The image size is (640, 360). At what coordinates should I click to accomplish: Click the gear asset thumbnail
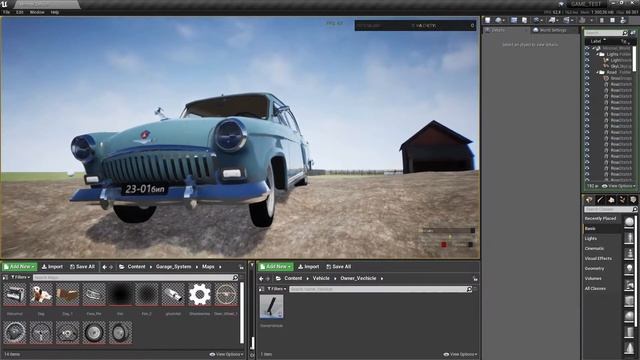pyautogui.click(x=200, y=295)
